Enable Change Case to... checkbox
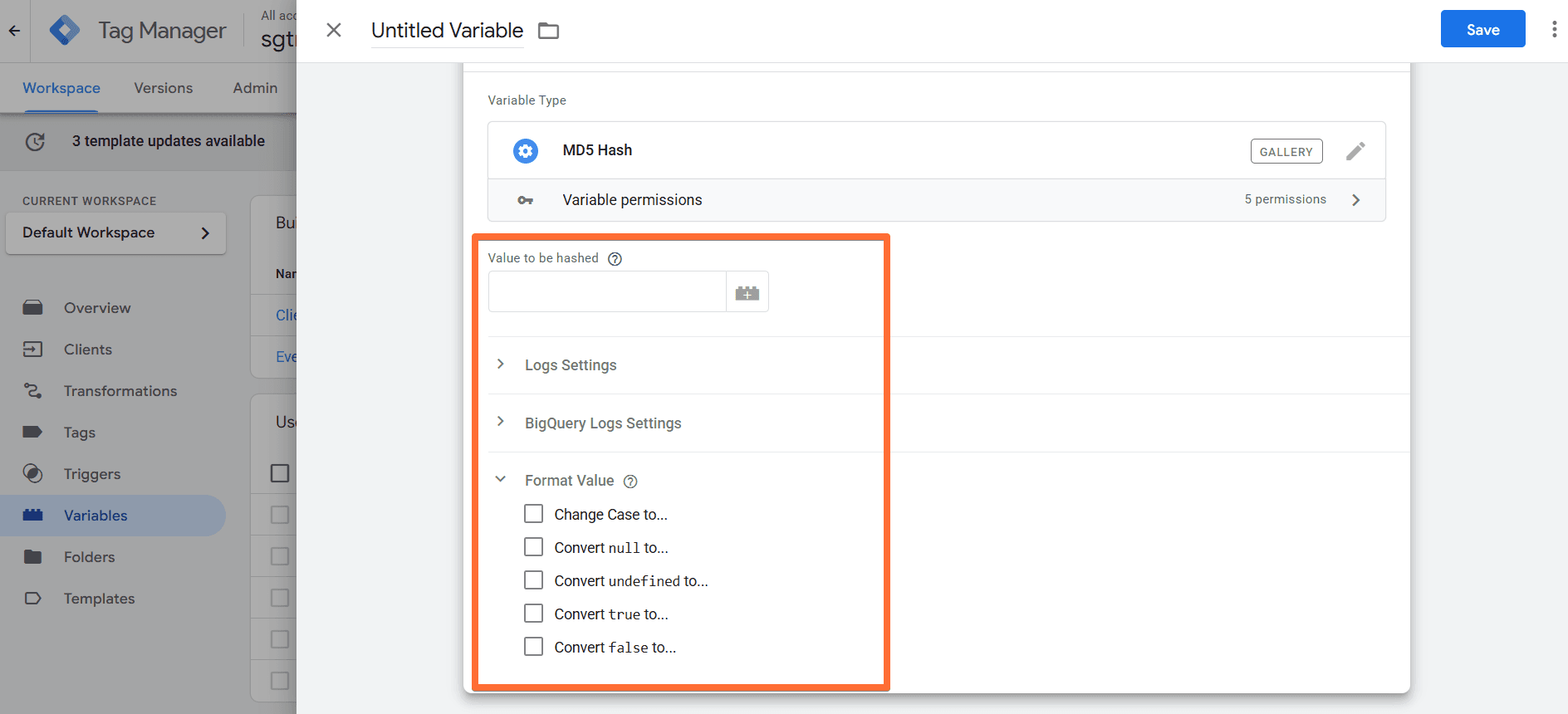The image size is (1568, 714). (533, 514)
